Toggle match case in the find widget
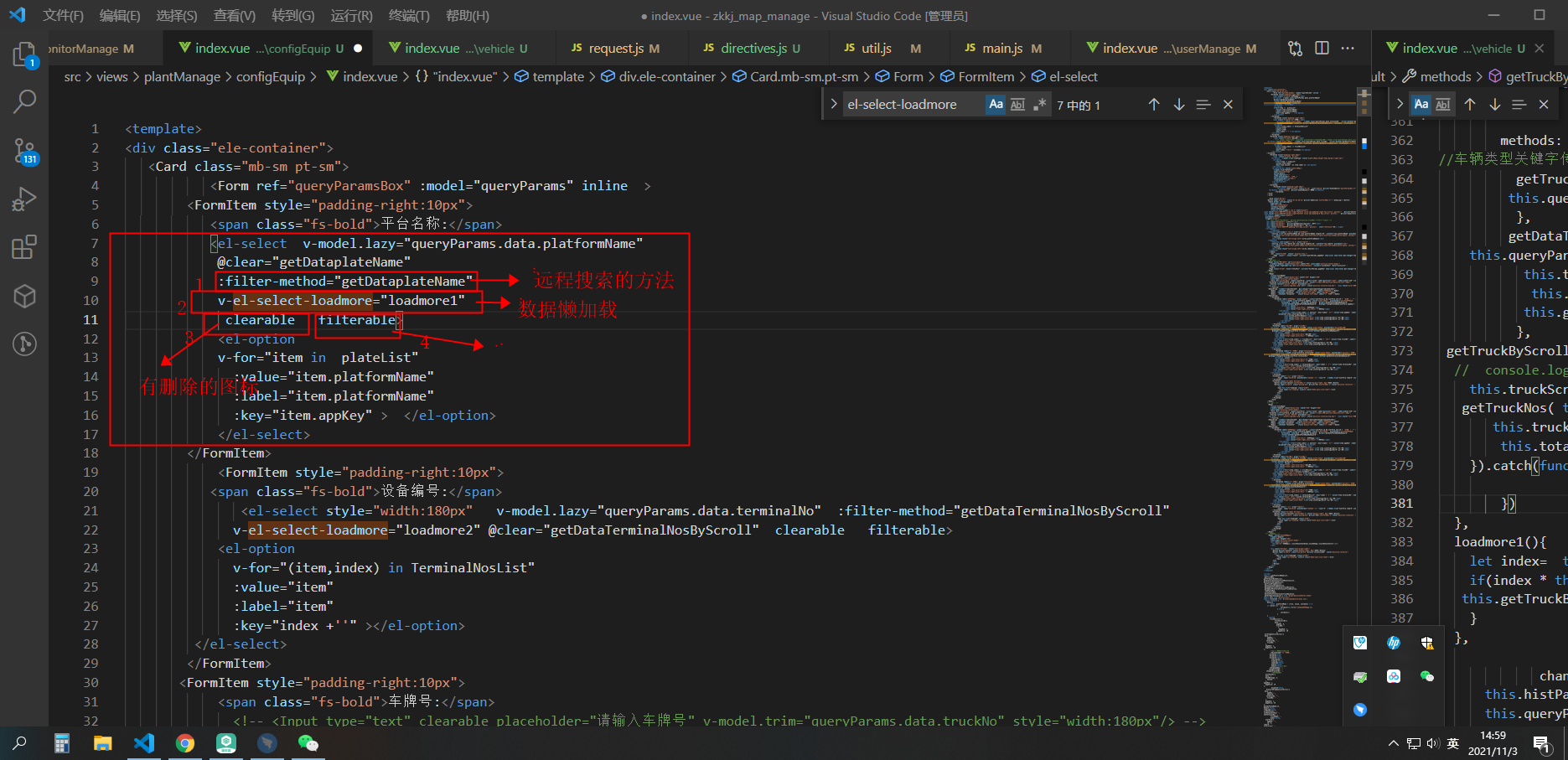 pos(996,104)
